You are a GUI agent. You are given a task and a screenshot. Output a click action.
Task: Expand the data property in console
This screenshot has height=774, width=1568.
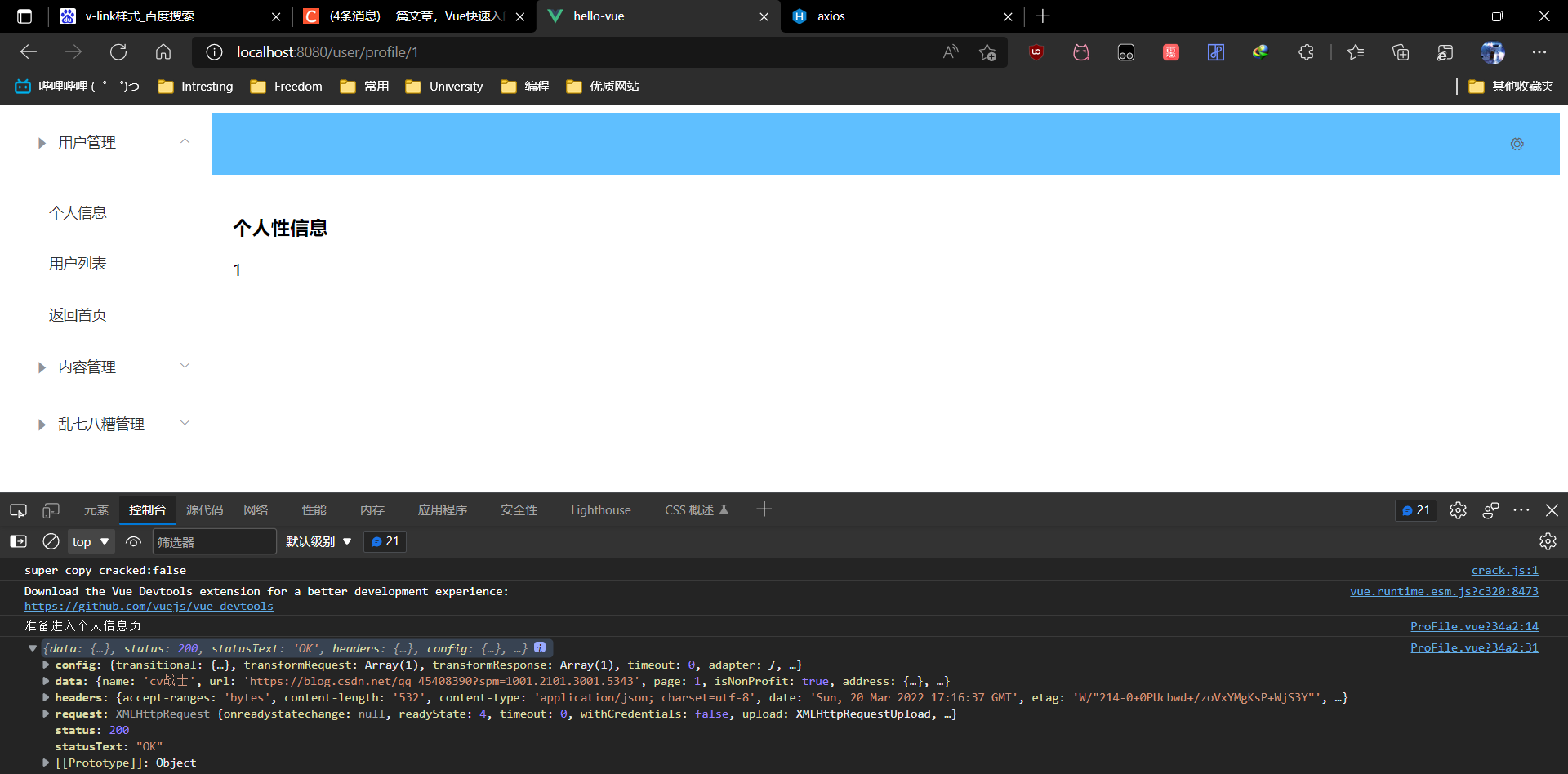click(x=47, y=681)
